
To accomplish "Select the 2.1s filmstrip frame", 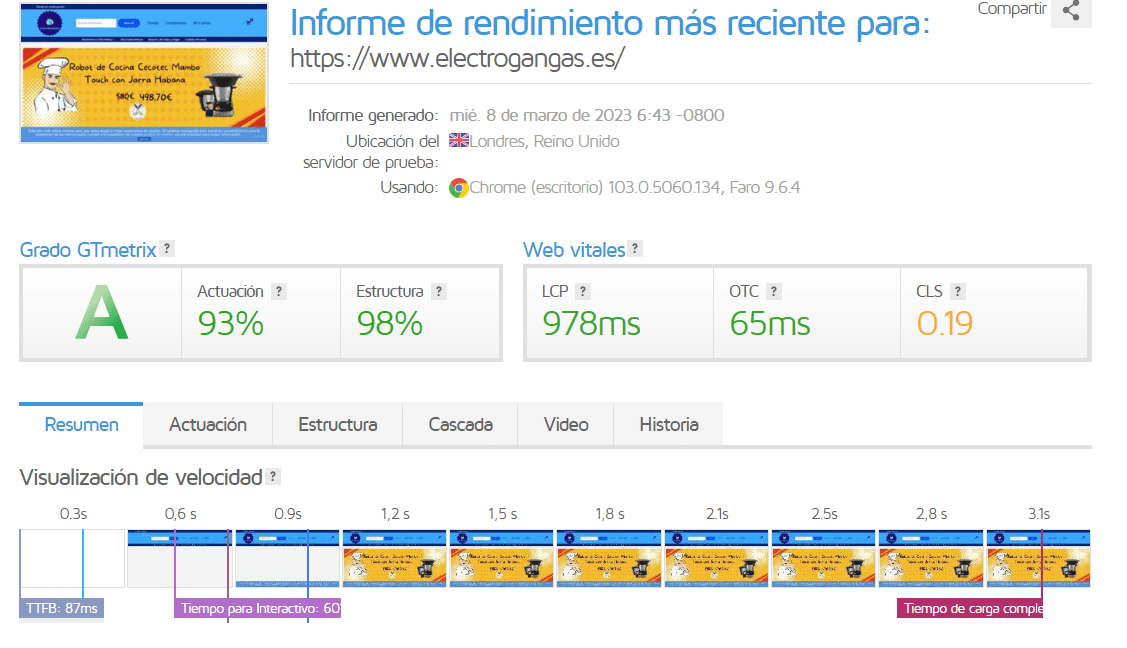I will click(717, 558).
